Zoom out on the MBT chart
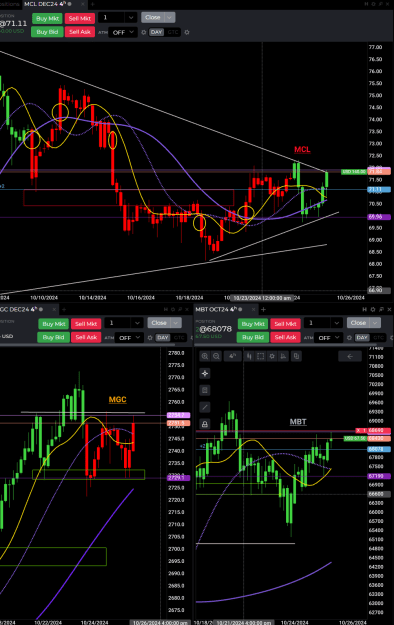 point(216,356)
